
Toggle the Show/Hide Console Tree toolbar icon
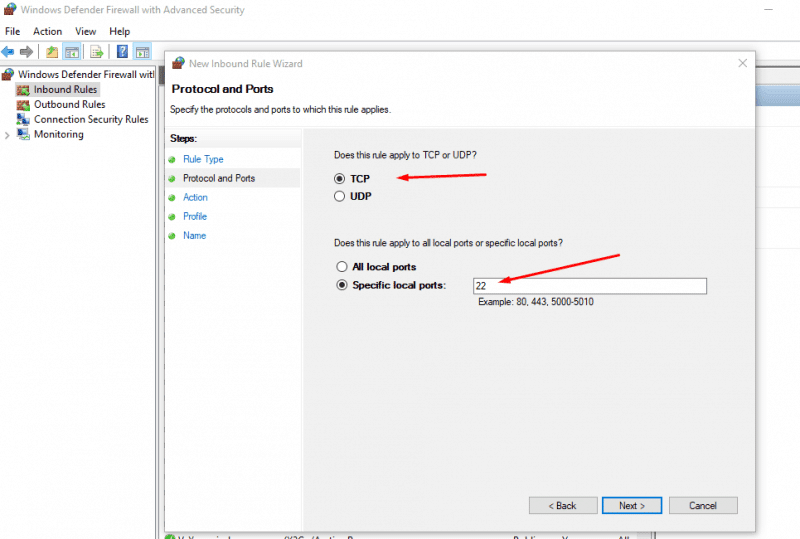tap(72, 52)
